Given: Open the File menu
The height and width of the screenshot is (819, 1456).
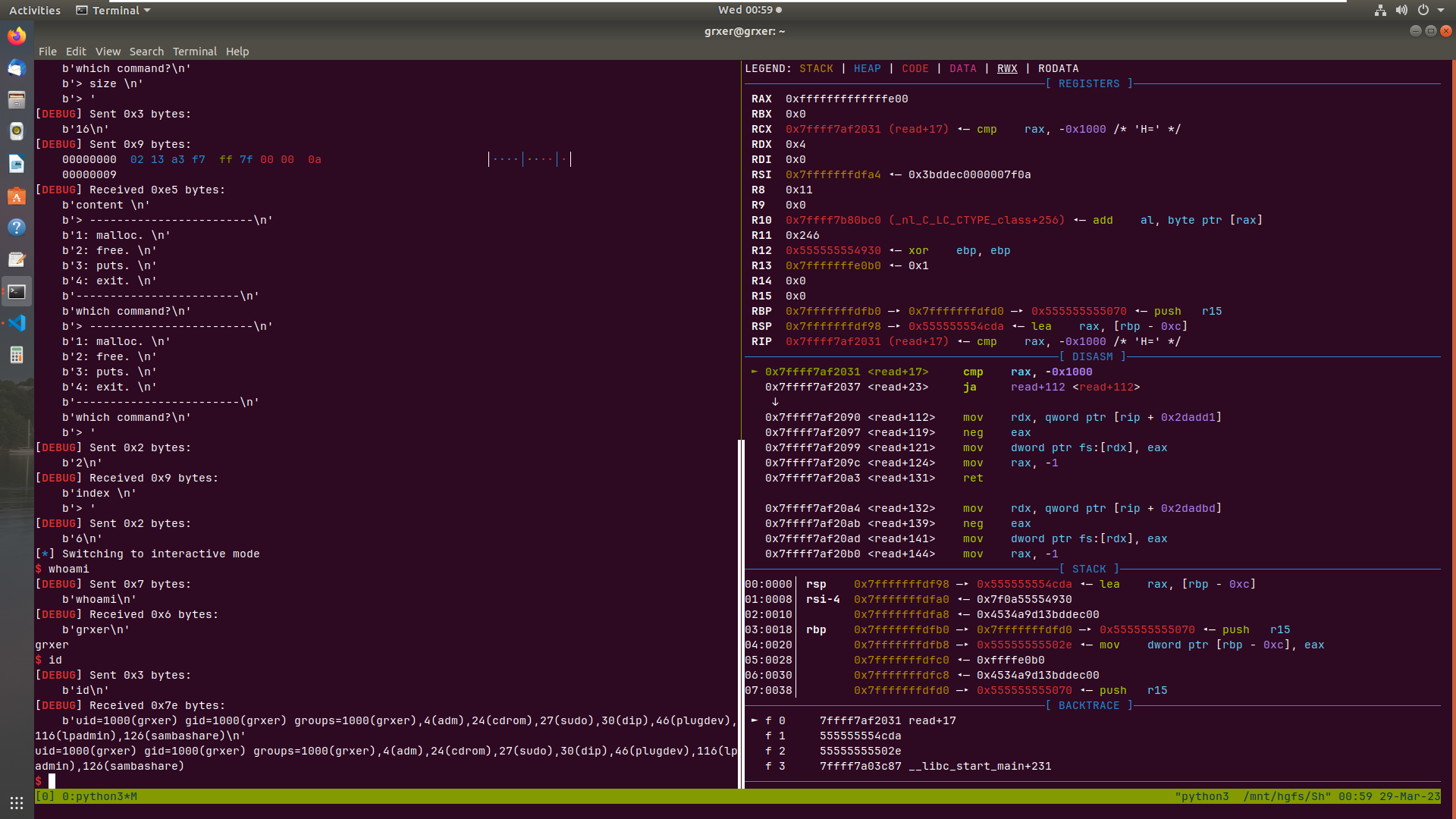Looking at the screenshot, I should [48, 52].
